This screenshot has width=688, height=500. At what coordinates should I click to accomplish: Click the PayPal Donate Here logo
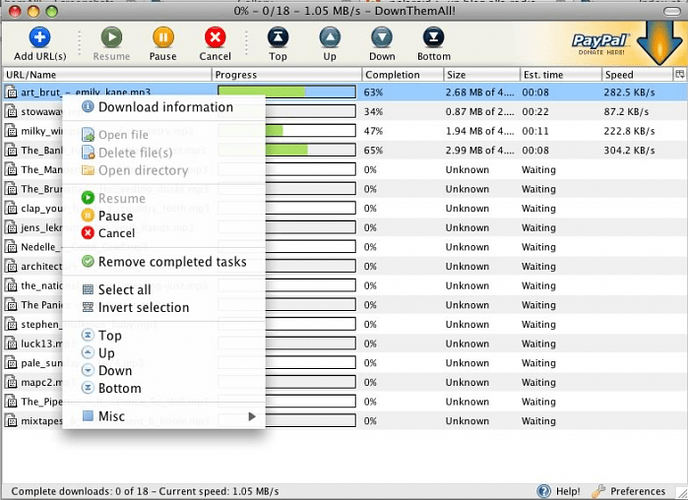point(601,44)
